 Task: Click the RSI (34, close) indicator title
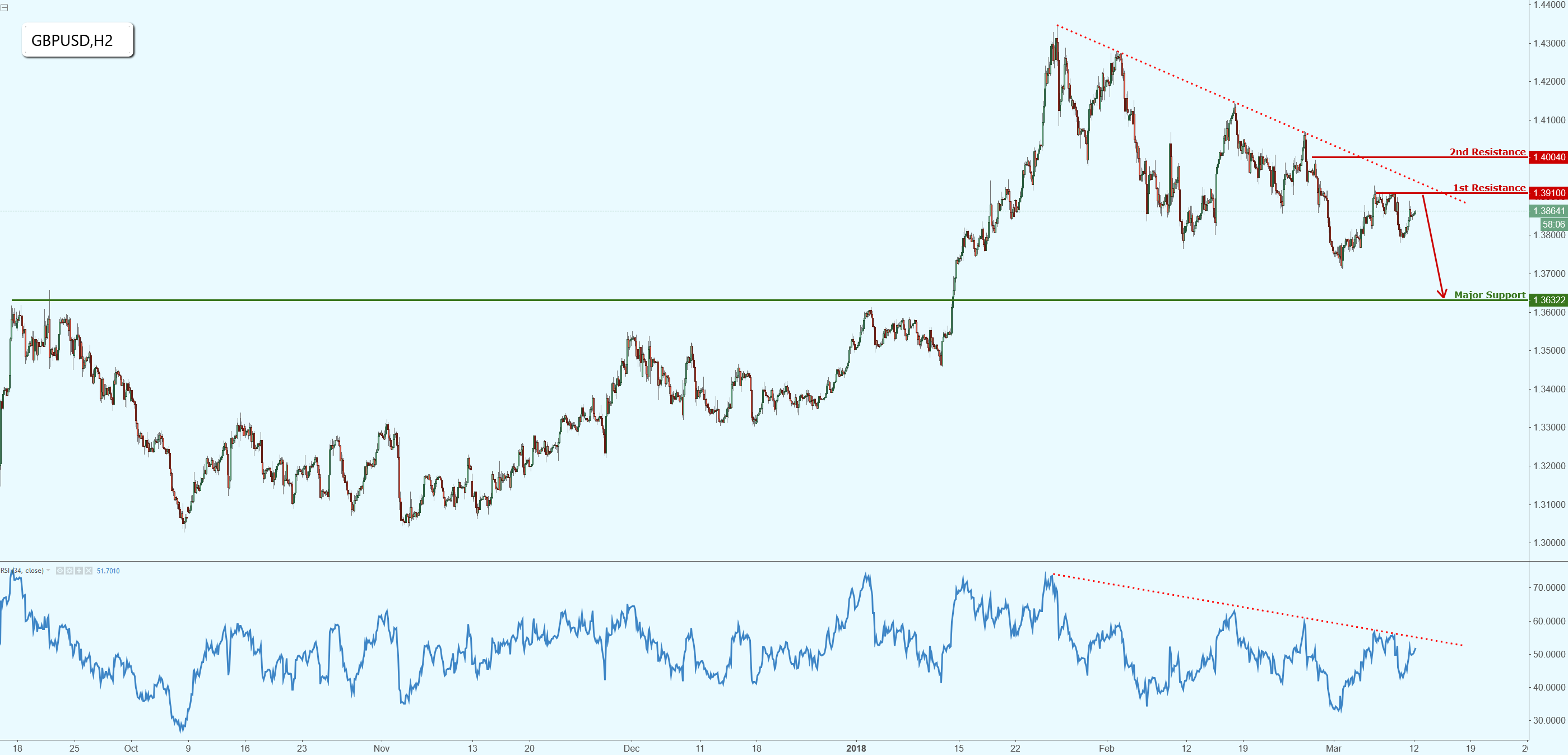click(x=22, y=571)
